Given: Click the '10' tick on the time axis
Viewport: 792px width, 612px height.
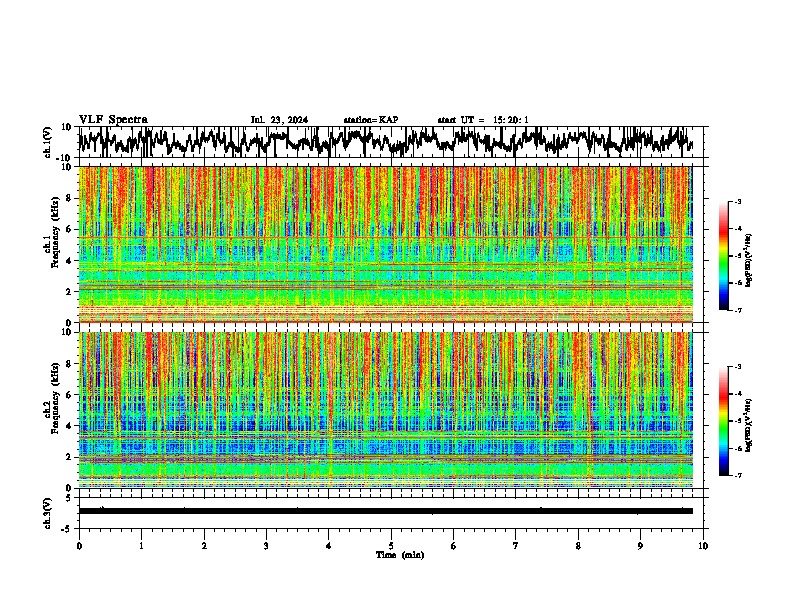Looking at the screenshot, I should tap(703, 546).
